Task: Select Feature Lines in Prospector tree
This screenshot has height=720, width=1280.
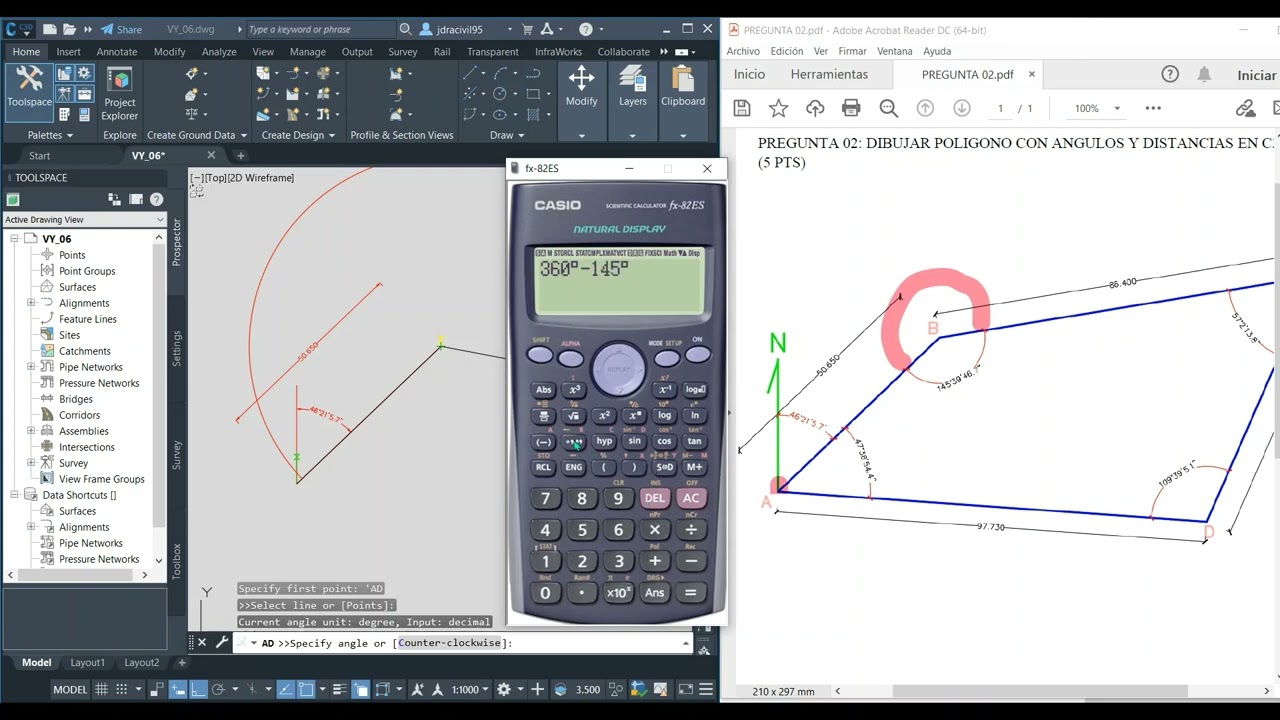Action: pos(88,319)
